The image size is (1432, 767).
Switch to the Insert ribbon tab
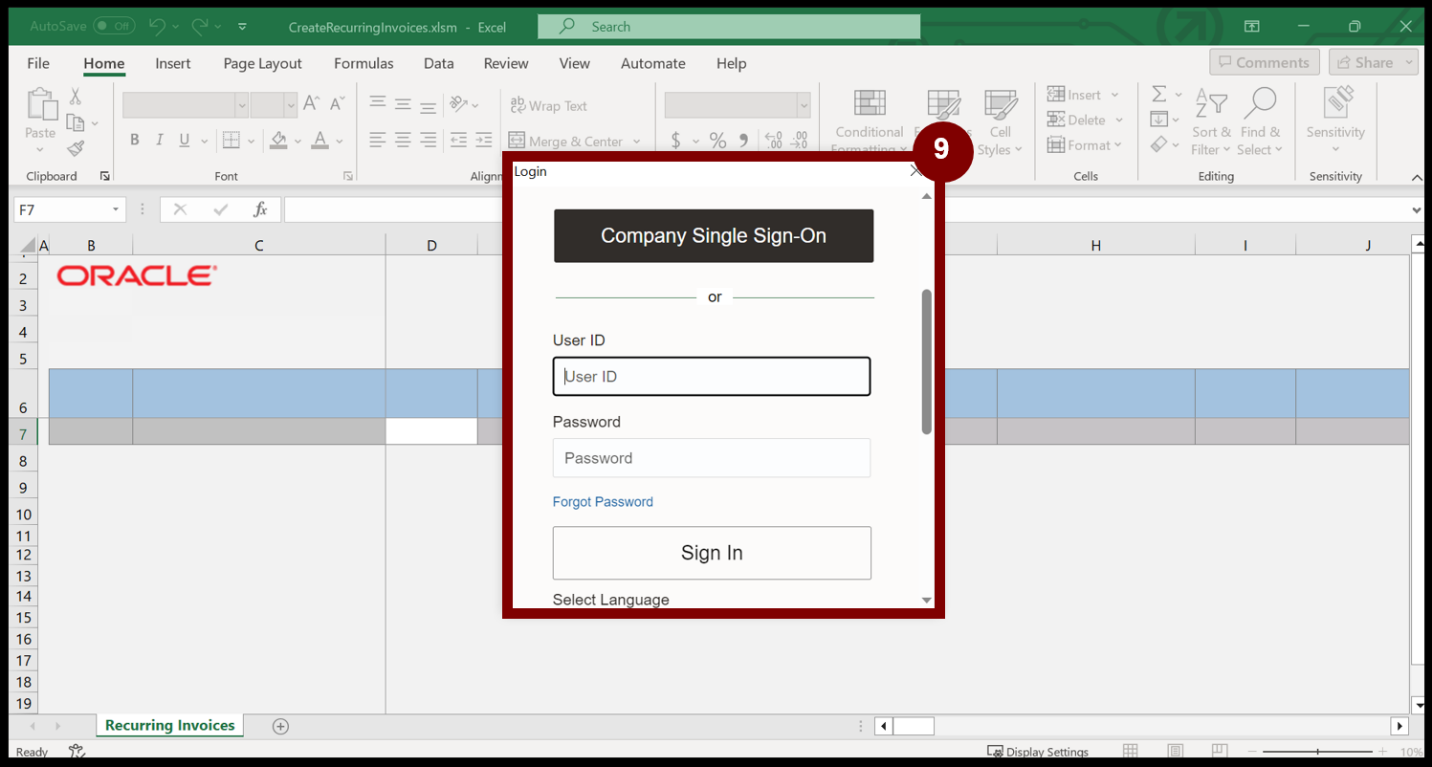173,63
